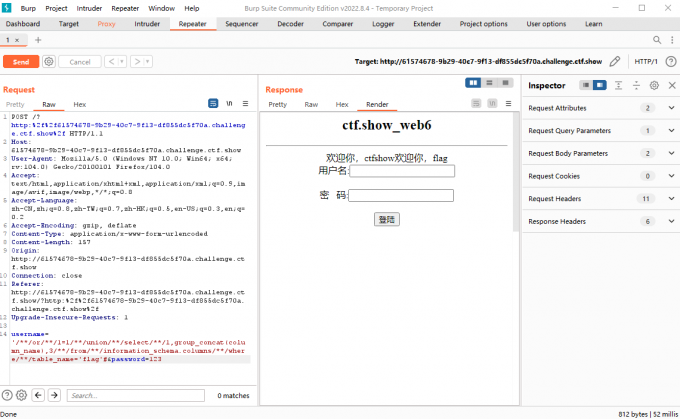Click the edit target pencil icon
Image resolution: width=680 pixels, height=419 pixels.
pos(615,61)
